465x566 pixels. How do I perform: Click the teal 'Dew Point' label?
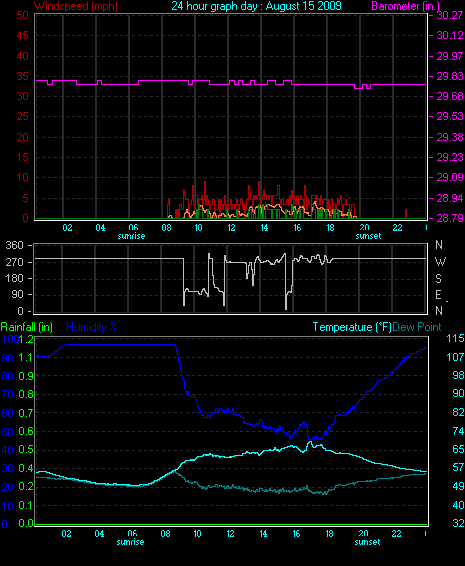point(417,327)
